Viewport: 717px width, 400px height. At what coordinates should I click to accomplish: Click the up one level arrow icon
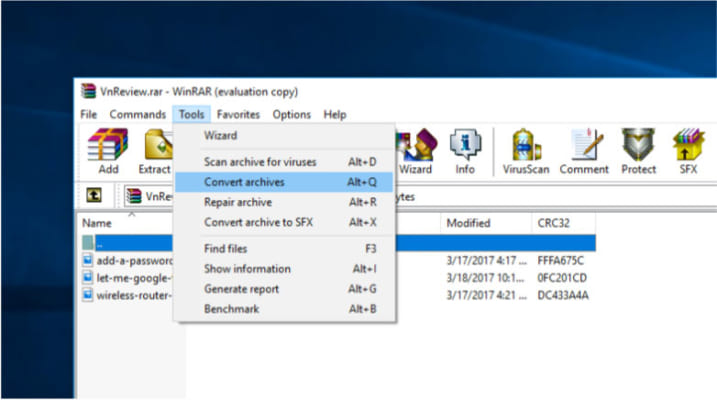(x=94, y=196)
